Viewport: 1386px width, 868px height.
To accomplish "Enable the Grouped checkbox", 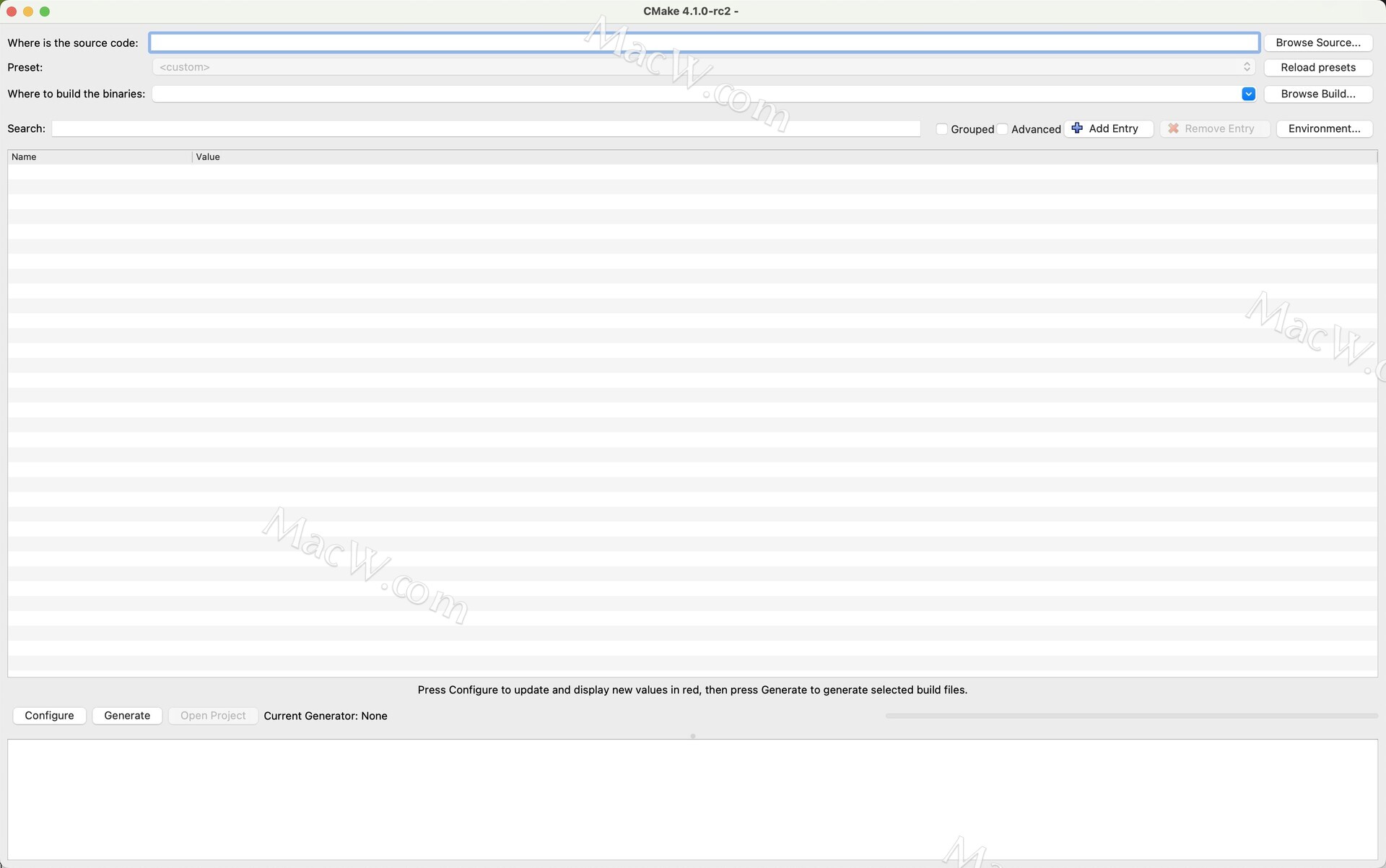I will point(941,129).
